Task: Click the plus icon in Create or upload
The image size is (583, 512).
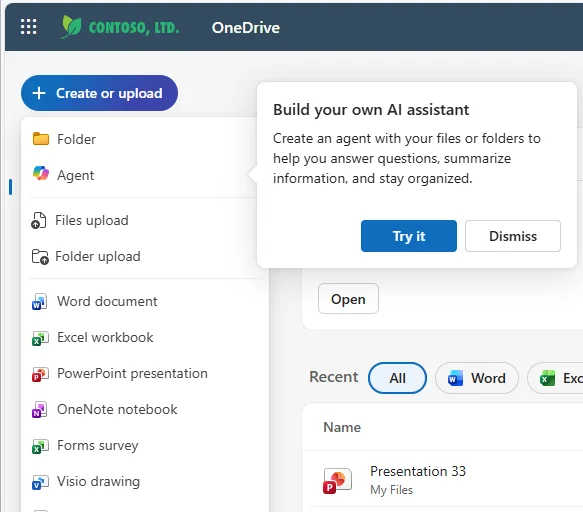Action: coord(39,93)
